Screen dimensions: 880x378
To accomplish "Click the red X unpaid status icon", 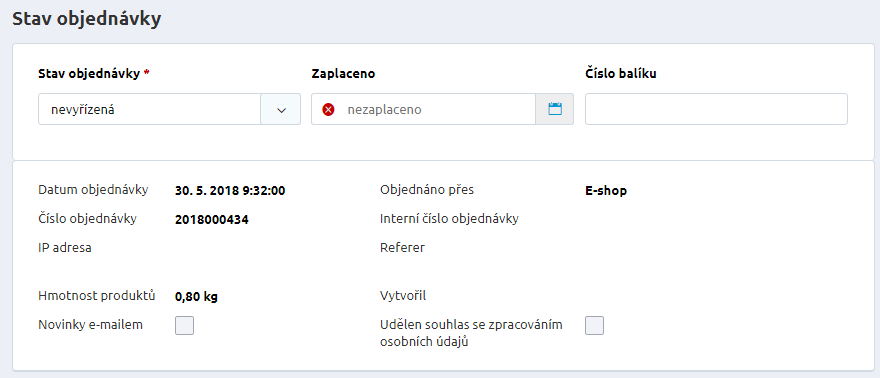I will 328,110.
